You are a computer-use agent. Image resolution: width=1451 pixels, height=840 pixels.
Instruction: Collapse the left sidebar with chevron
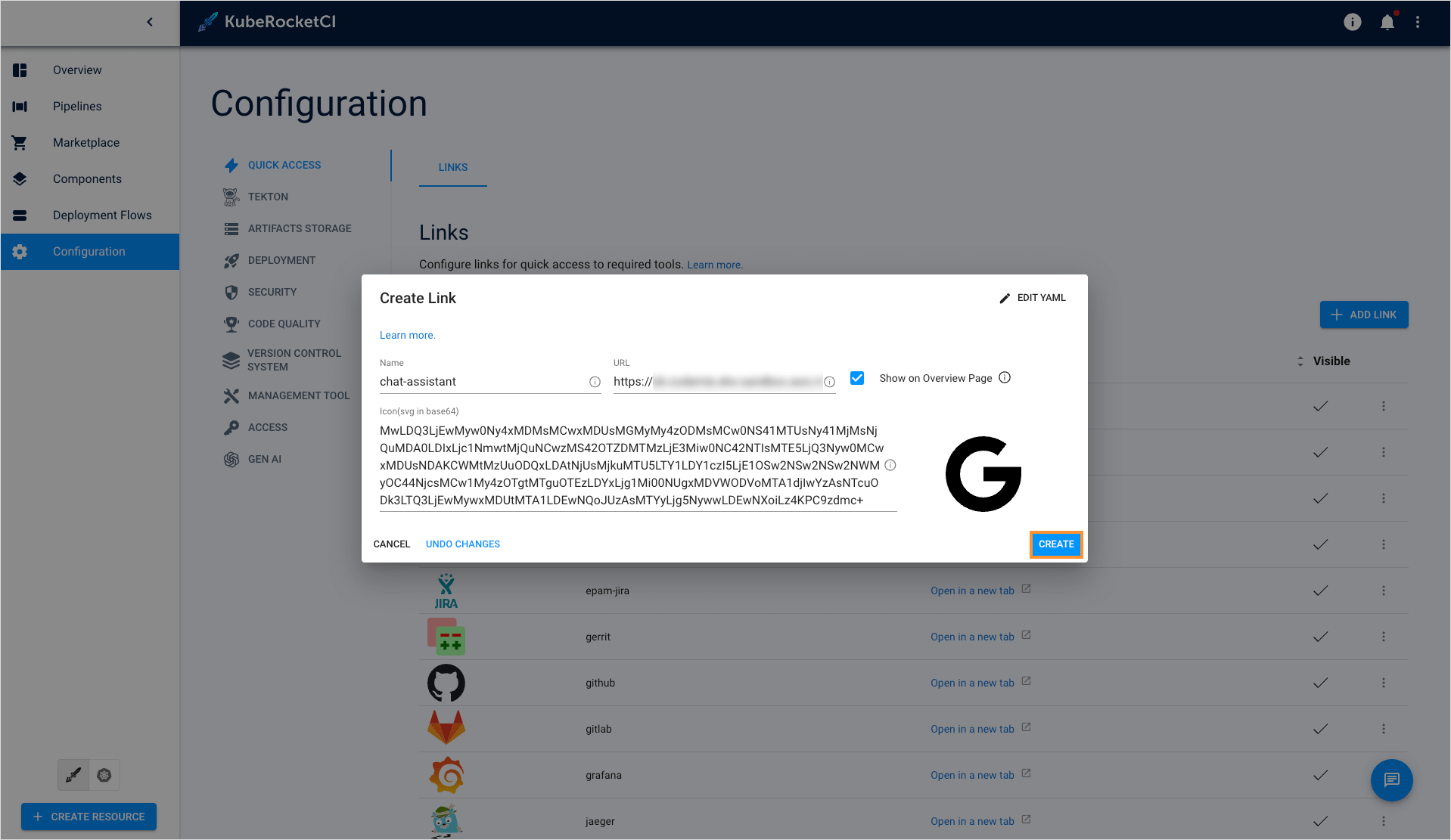[x=150, y=22]
